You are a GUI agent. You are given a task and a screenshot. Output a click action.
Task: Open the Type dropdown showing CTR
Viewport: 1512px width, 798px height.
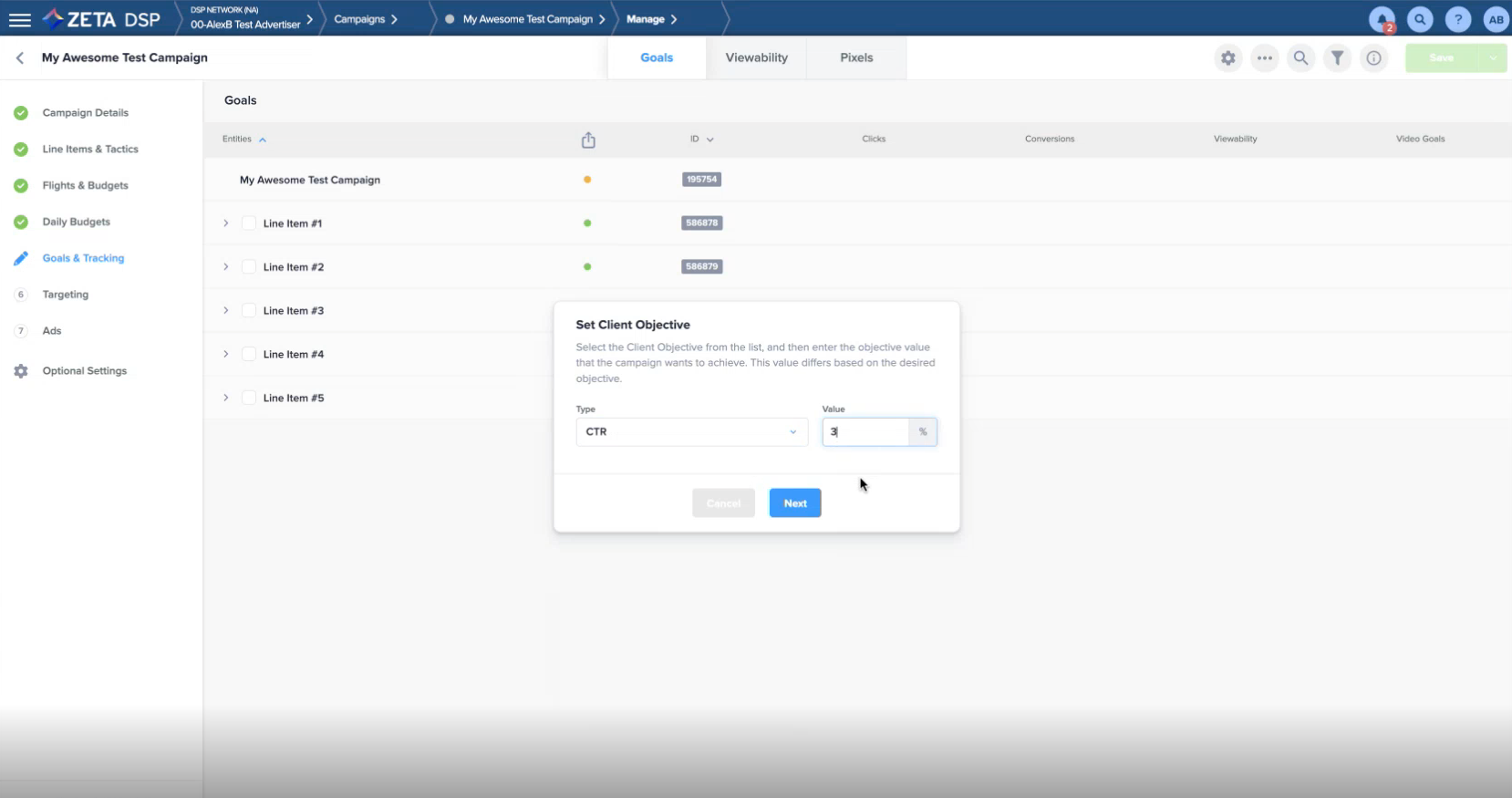point(691,432)
